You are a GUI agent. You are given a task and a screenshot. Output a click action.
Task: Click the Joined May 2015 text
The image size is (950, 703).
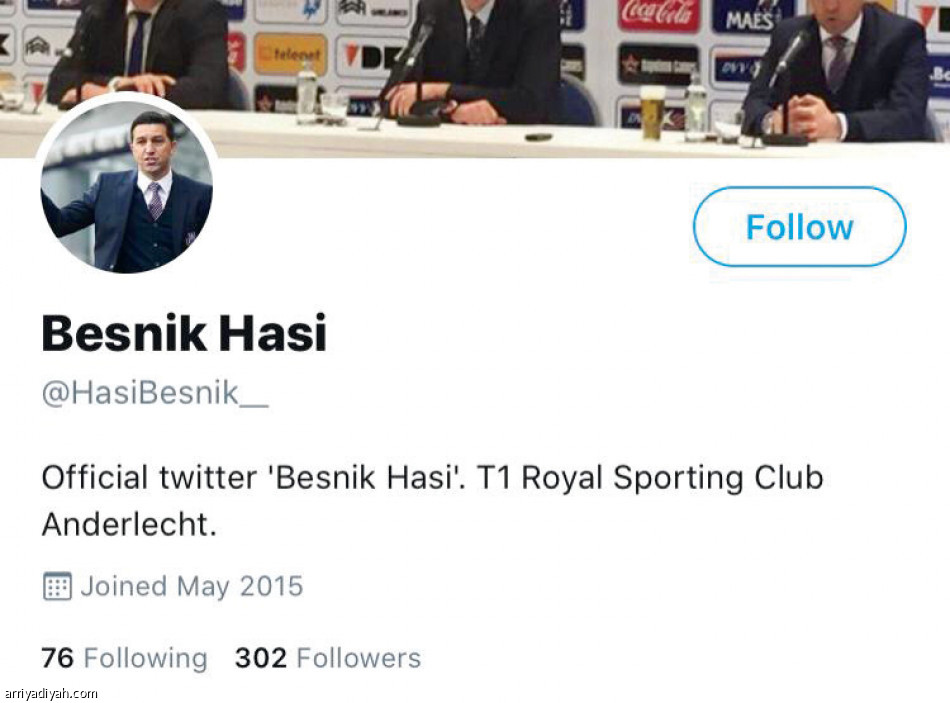point(191,586)
